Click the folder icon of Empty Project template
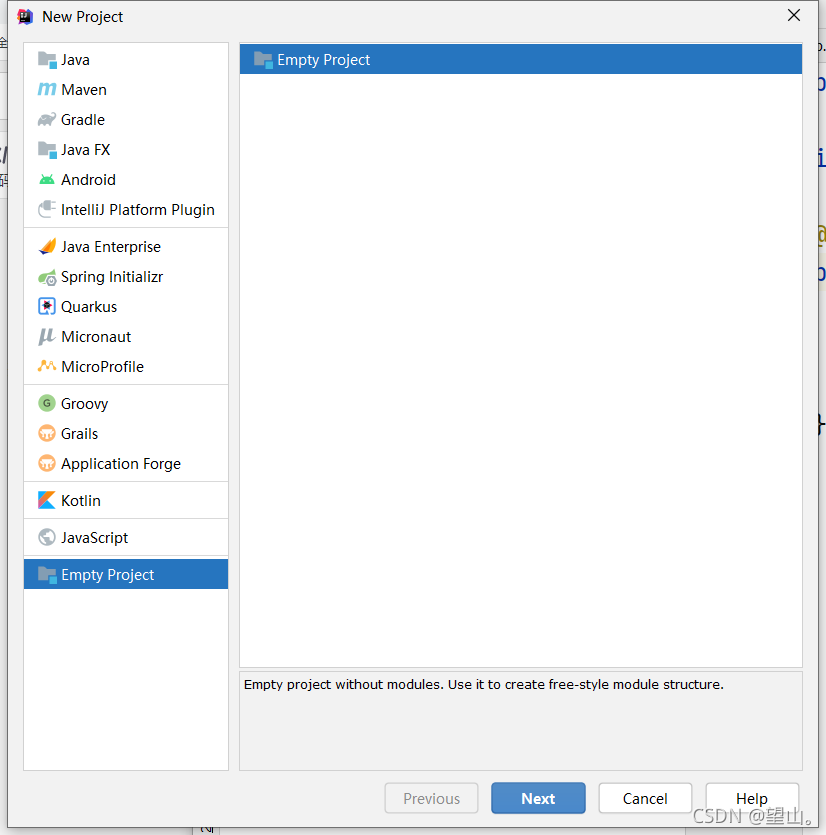Screen dimensions: 826x835 coord(263,60)
